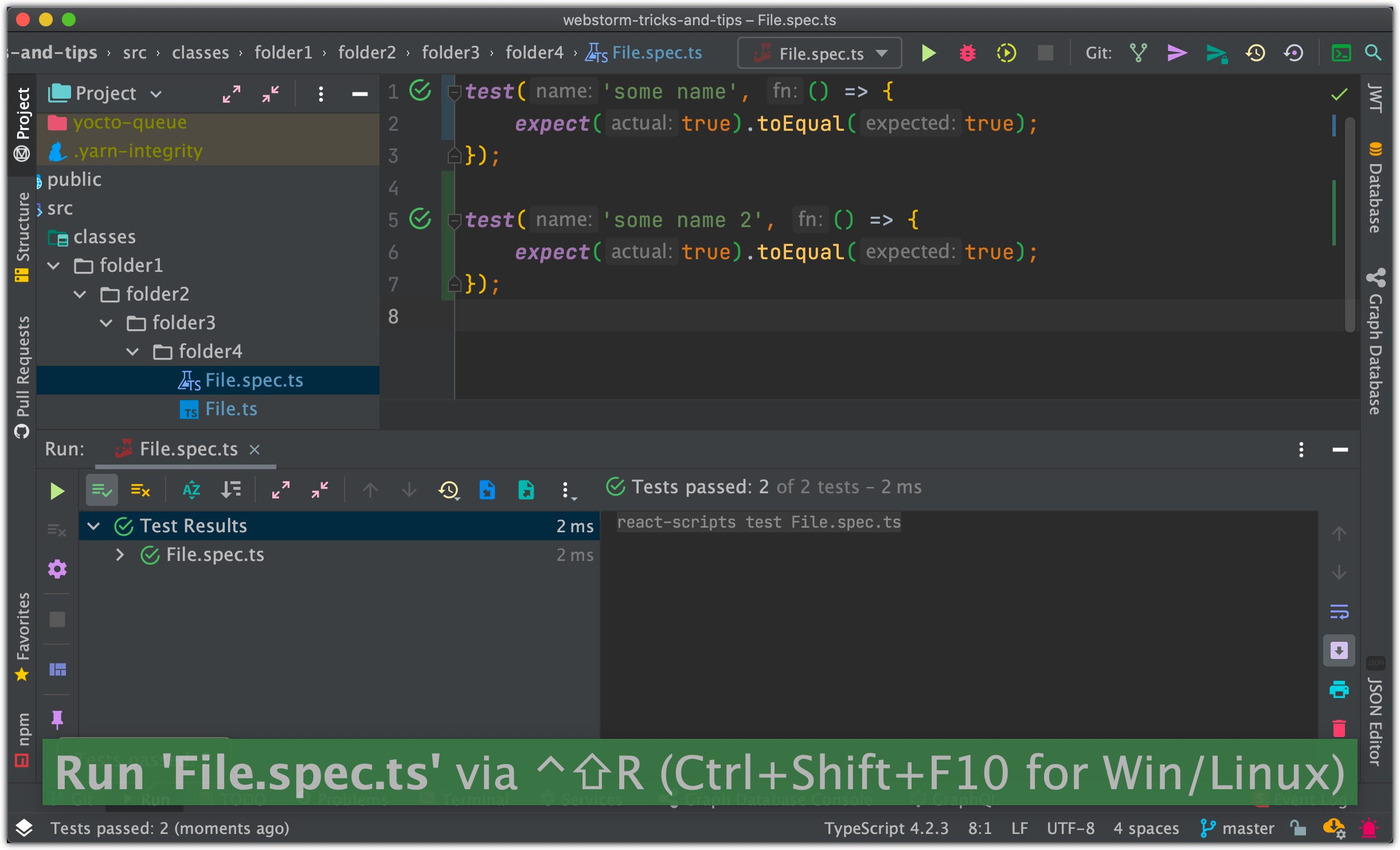The height and width of the screenshot is (850, 1400).
Task: Click the Debug bug icon in toolbar
Action: pos(967,53)
